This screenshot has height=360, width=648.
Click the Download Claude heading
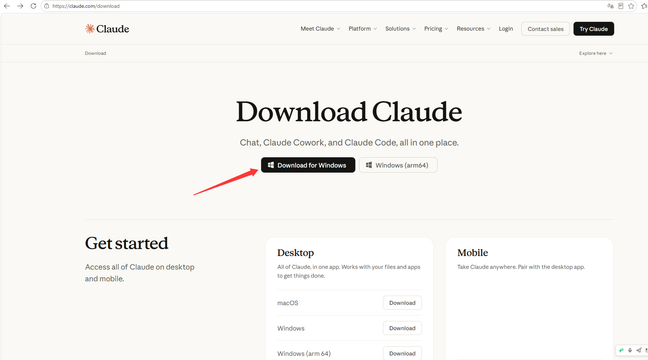pos(349,112)
